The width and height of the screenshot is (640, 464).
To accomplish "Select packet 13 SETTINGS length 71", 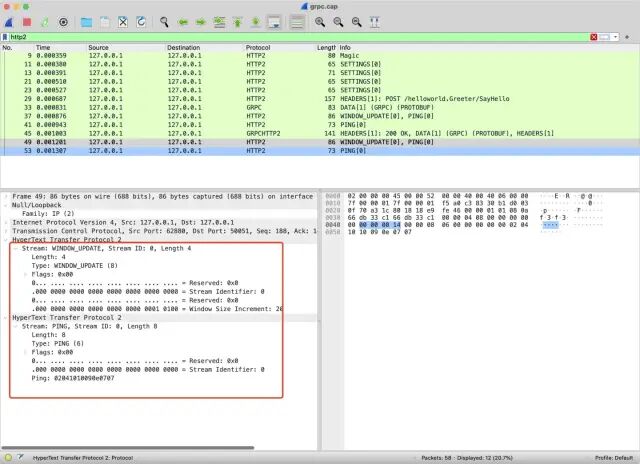I will pyautogui.click(x=320, y=73).
